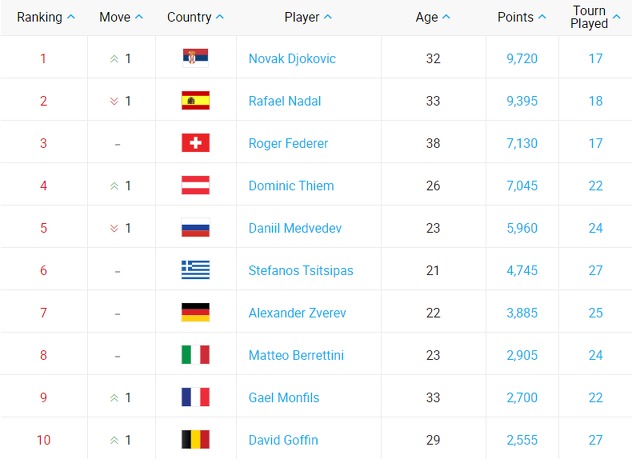The height and width of the screenshot is (459, 632).
Task: Open Stefanos Tsitsipas player link
Action: 301,270
